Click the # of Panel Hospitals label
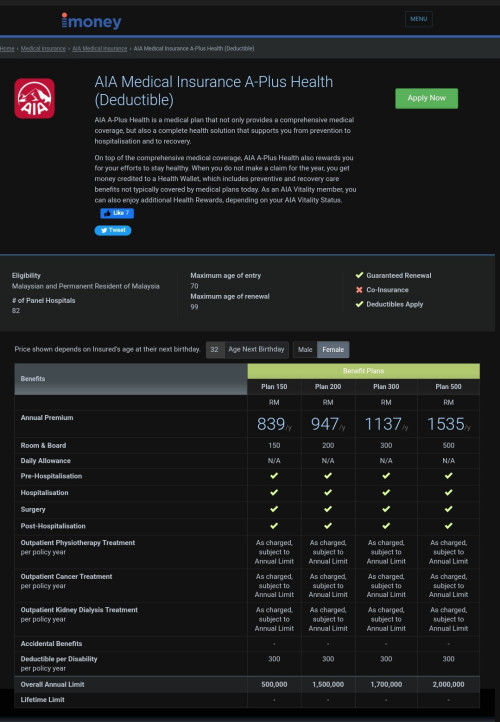 click(43, 300)
